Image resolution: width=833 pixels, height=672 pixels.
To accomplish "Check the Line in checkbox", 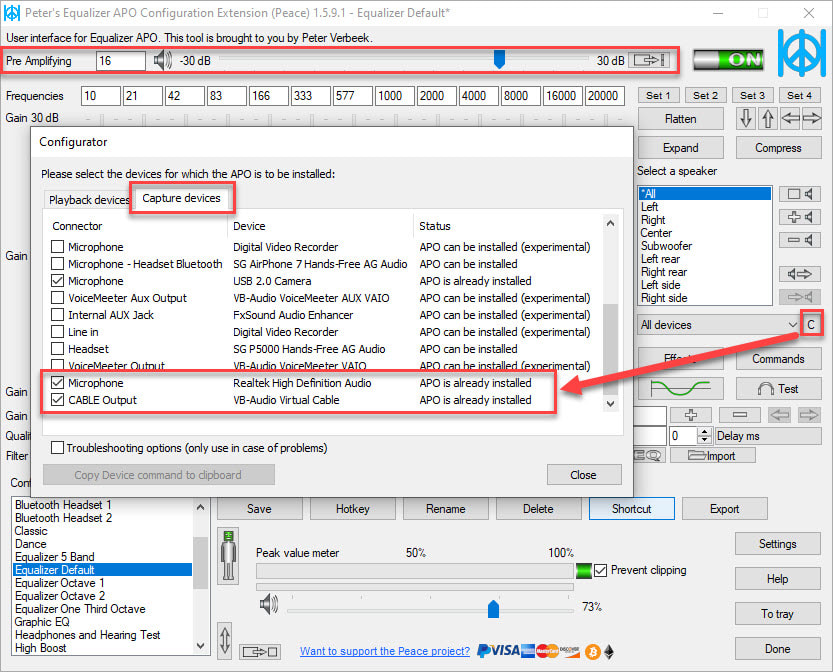I will (x=57, y=332).
